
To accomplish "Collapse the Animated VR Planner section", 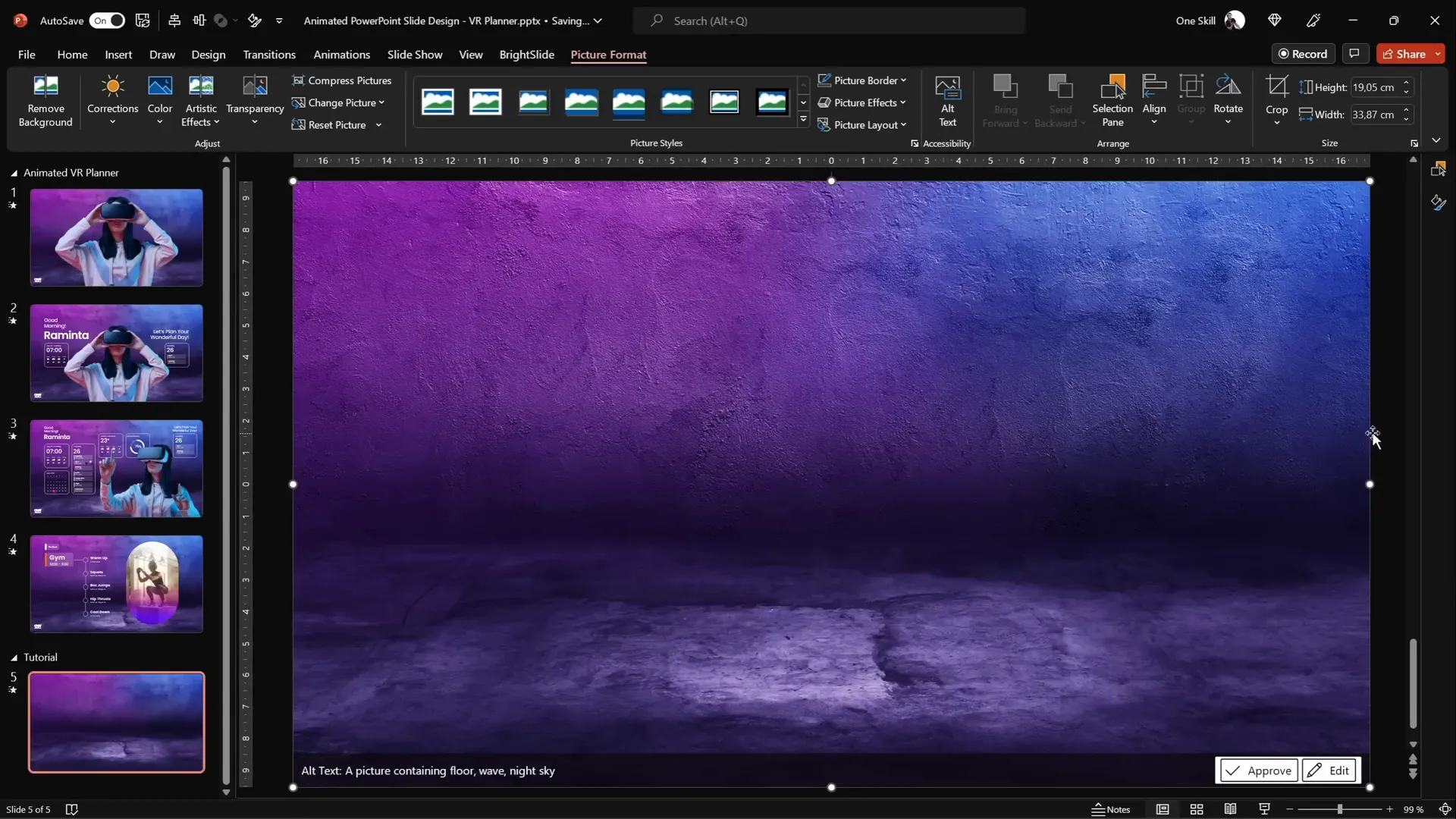I will [x=14, y=173].
